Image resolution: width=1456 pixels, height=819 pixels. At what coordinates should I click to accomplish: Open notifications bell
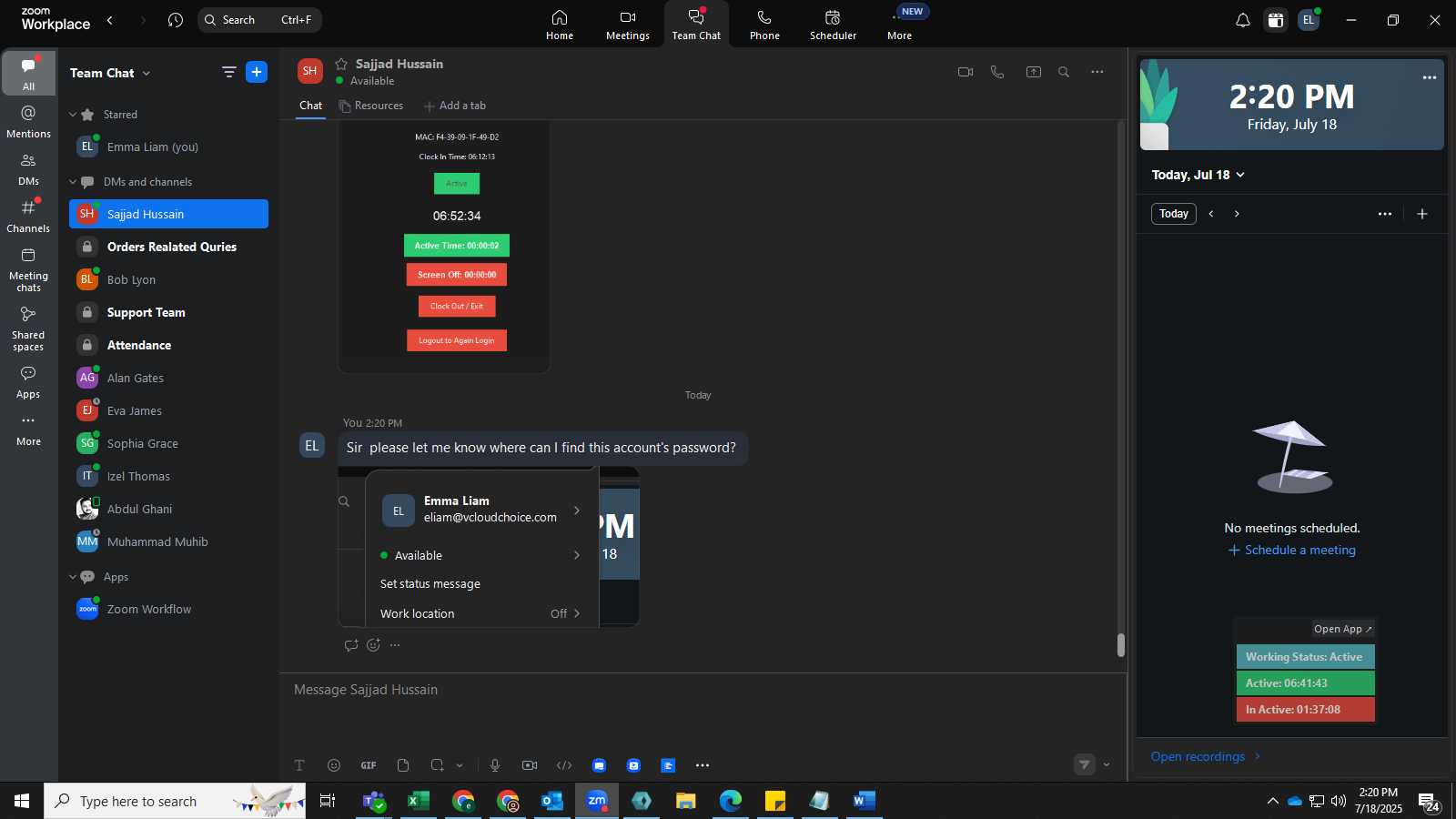pyautogui.click(x=1242, y=20)
